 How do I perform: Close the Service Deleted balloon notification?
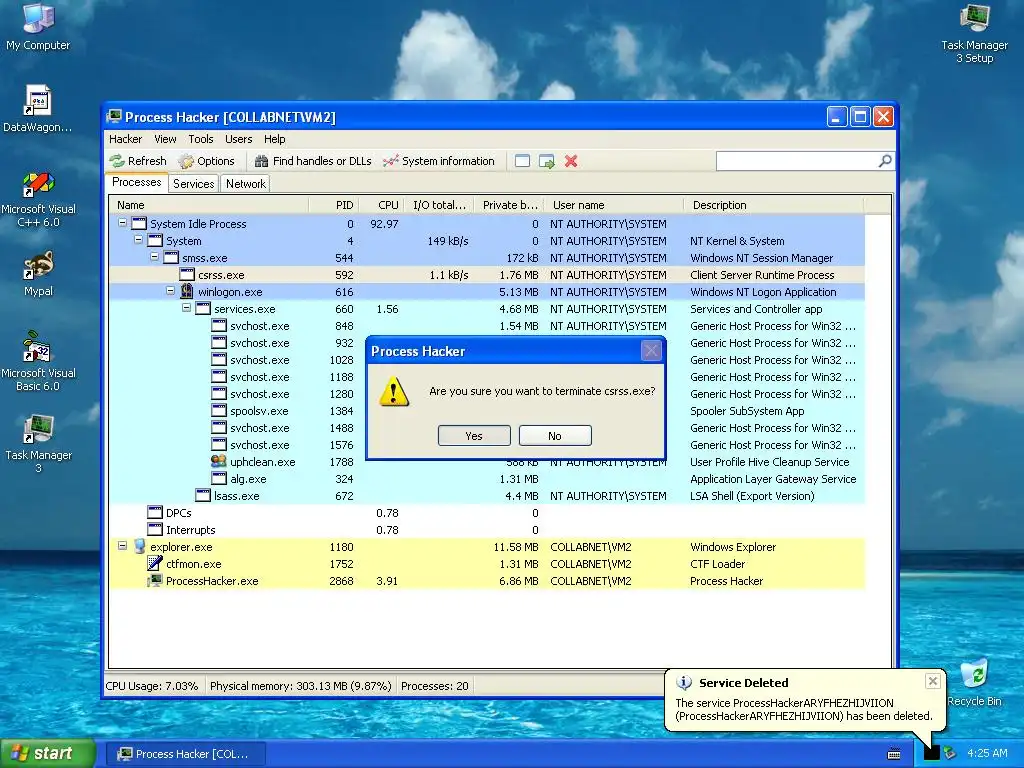coord(933,681)
